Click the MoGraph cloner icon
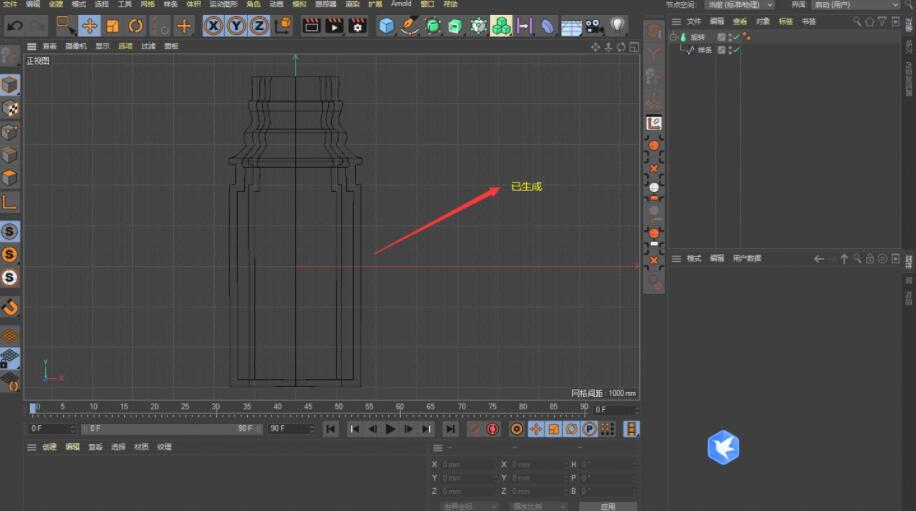The image size is (916, 511). point(501,26)
